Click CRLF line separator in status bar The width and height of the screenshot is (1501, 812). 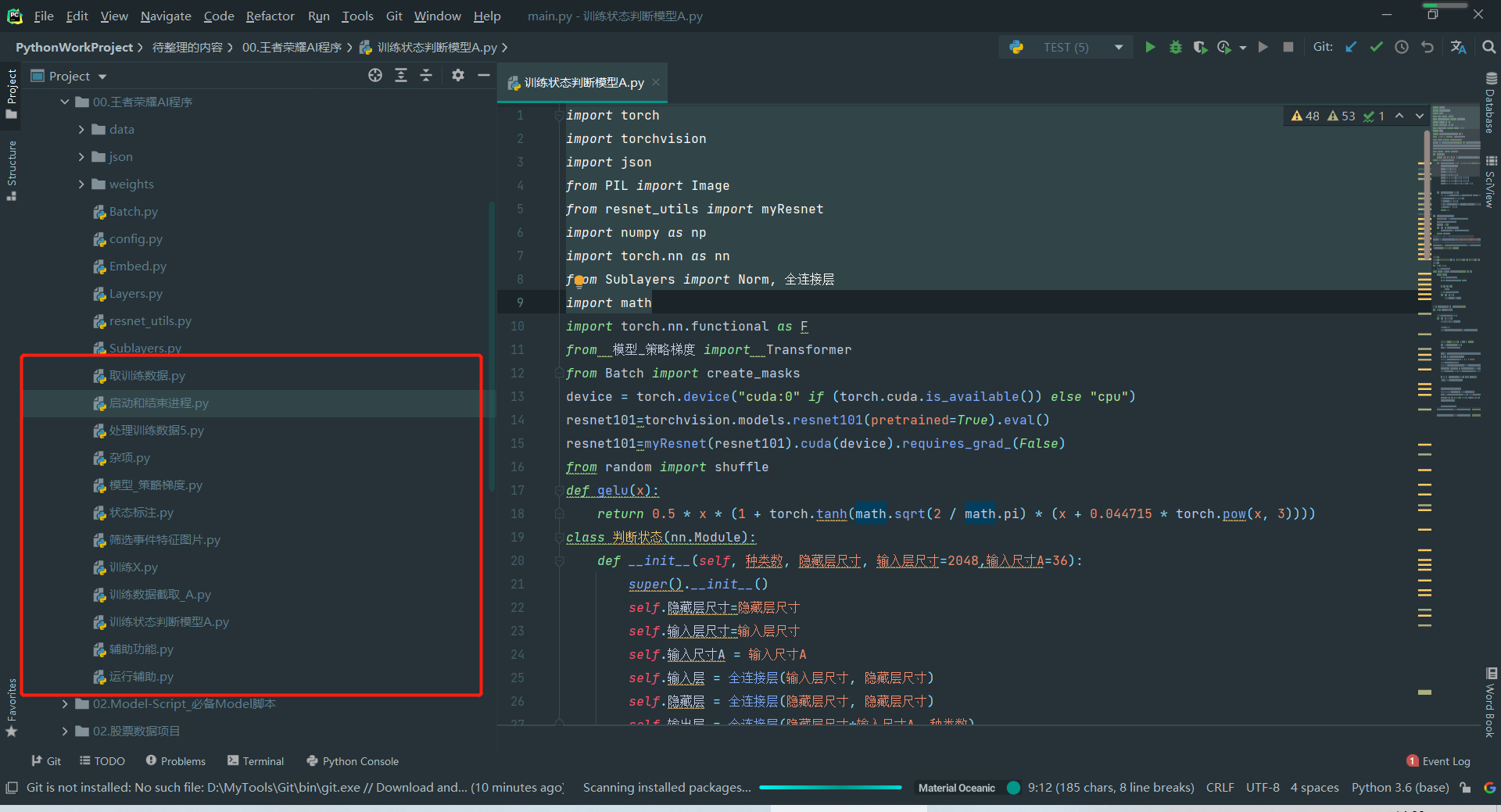[x=1220, y=788]
